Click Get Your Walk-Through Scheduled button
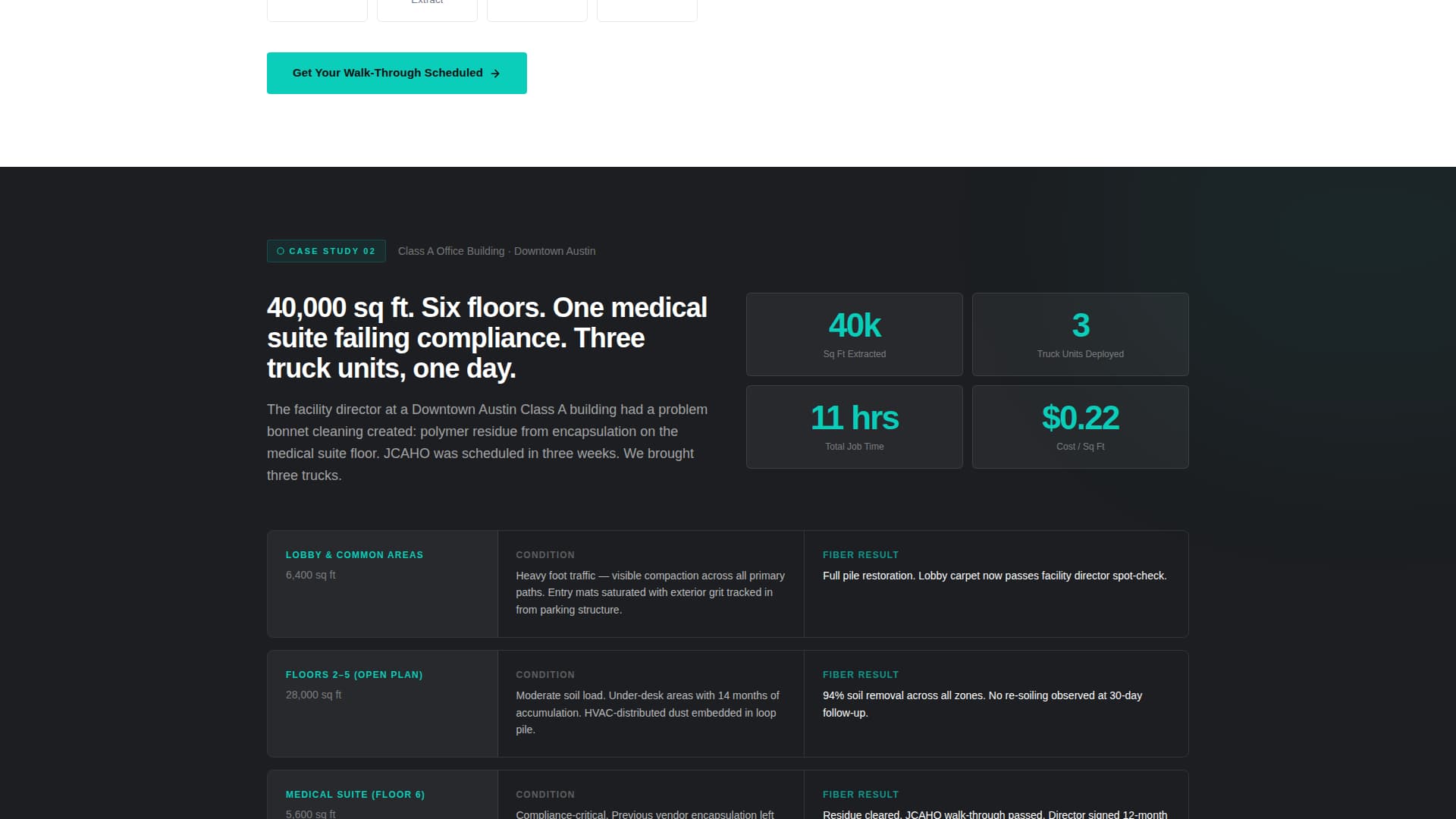The width and height of the screenshot is (1456, 819). click(x=397, y=73)
